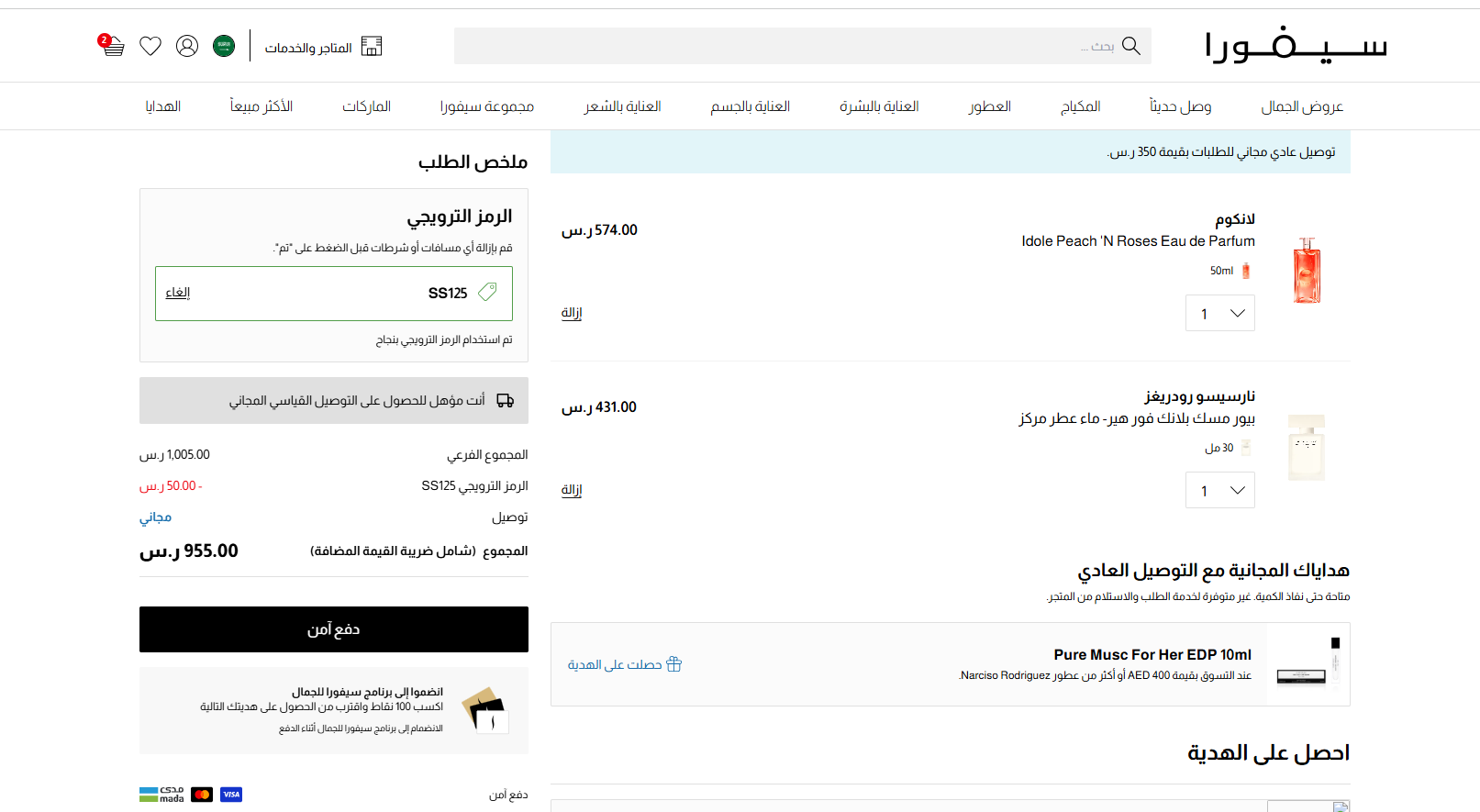Change country via Saudi flag icon
Screen dimensions: 1480x812
coord(224,46)
